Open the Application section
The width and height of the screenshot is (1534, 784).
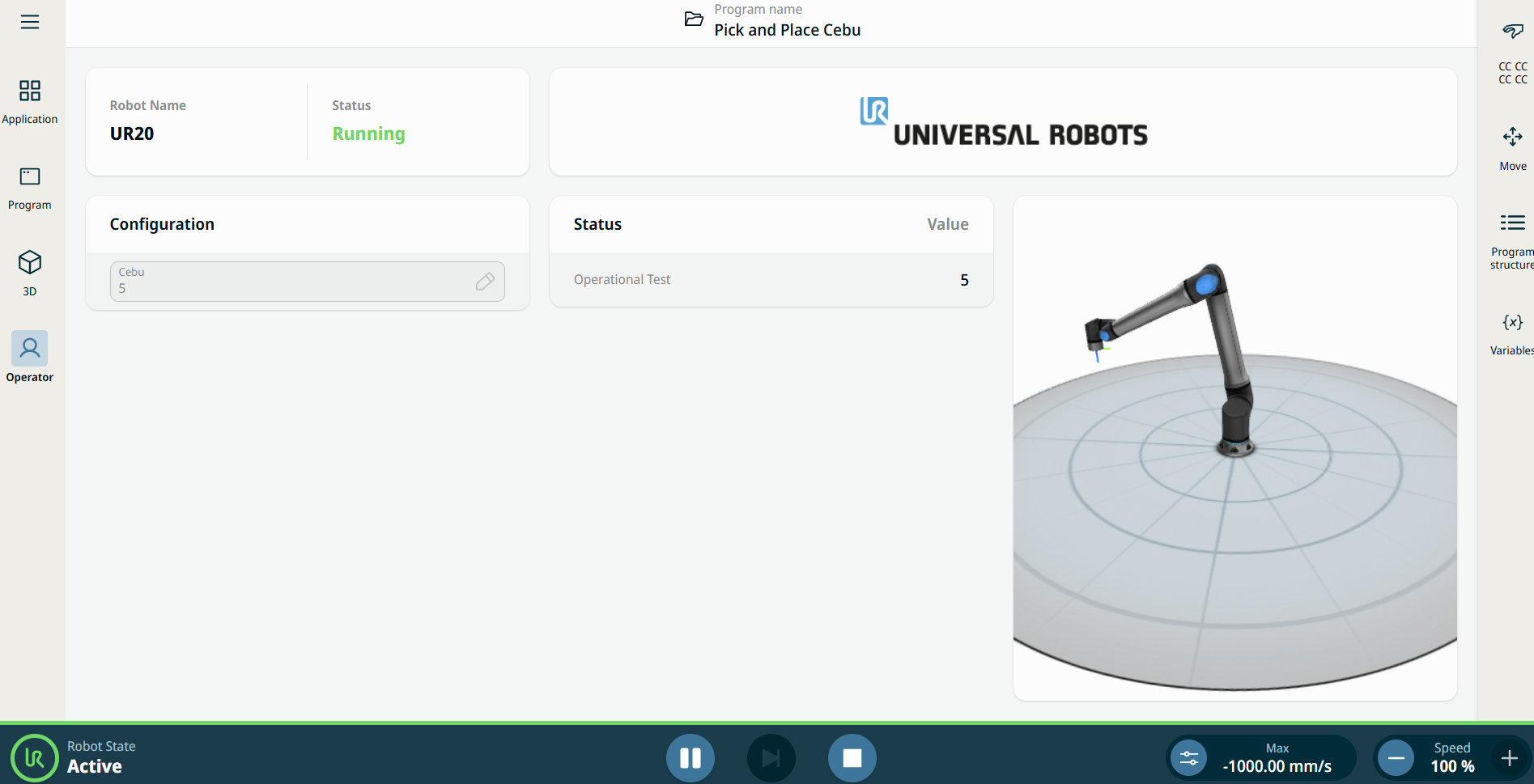[x=30, y=101]
